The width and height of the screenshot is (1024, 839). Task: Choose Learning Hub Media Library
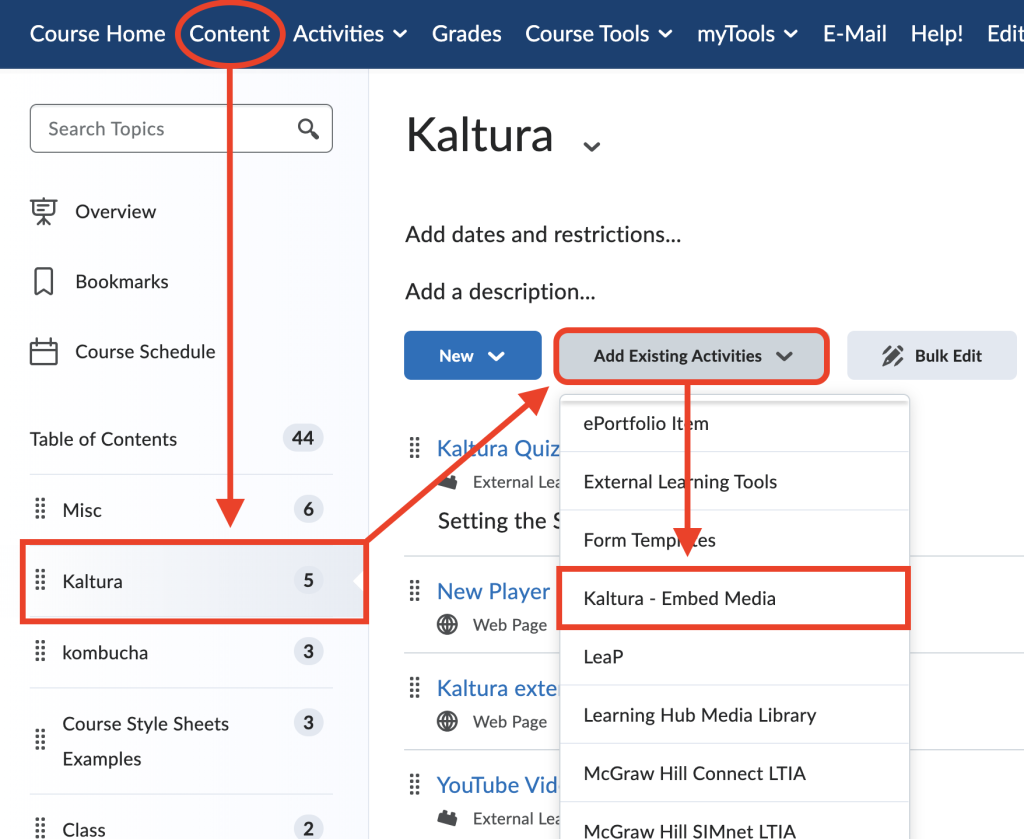pyautogui.click(x=735, y=715)
